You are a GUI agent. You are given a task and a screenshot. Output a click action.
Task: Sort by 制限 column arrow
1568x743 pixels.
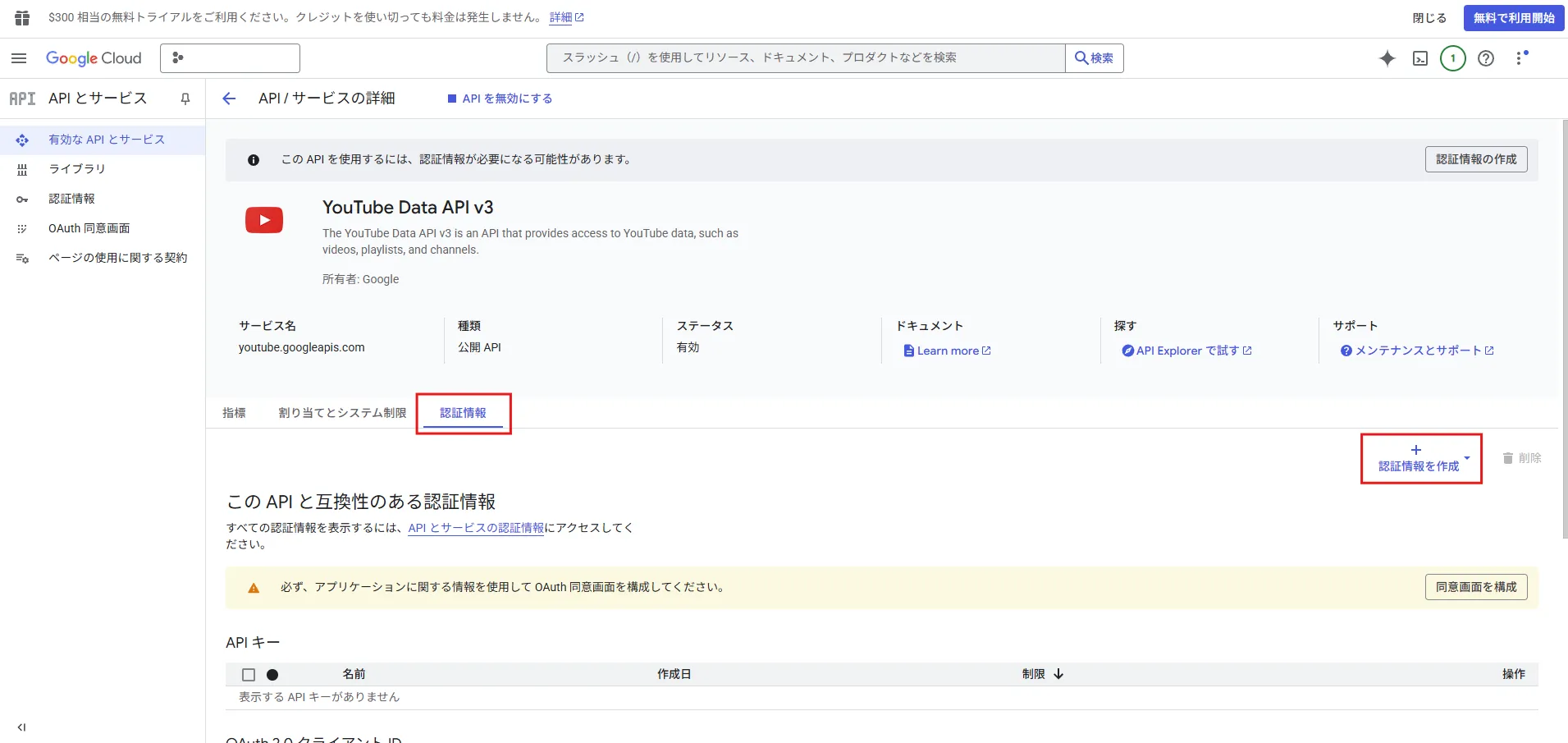(1058, 674)
